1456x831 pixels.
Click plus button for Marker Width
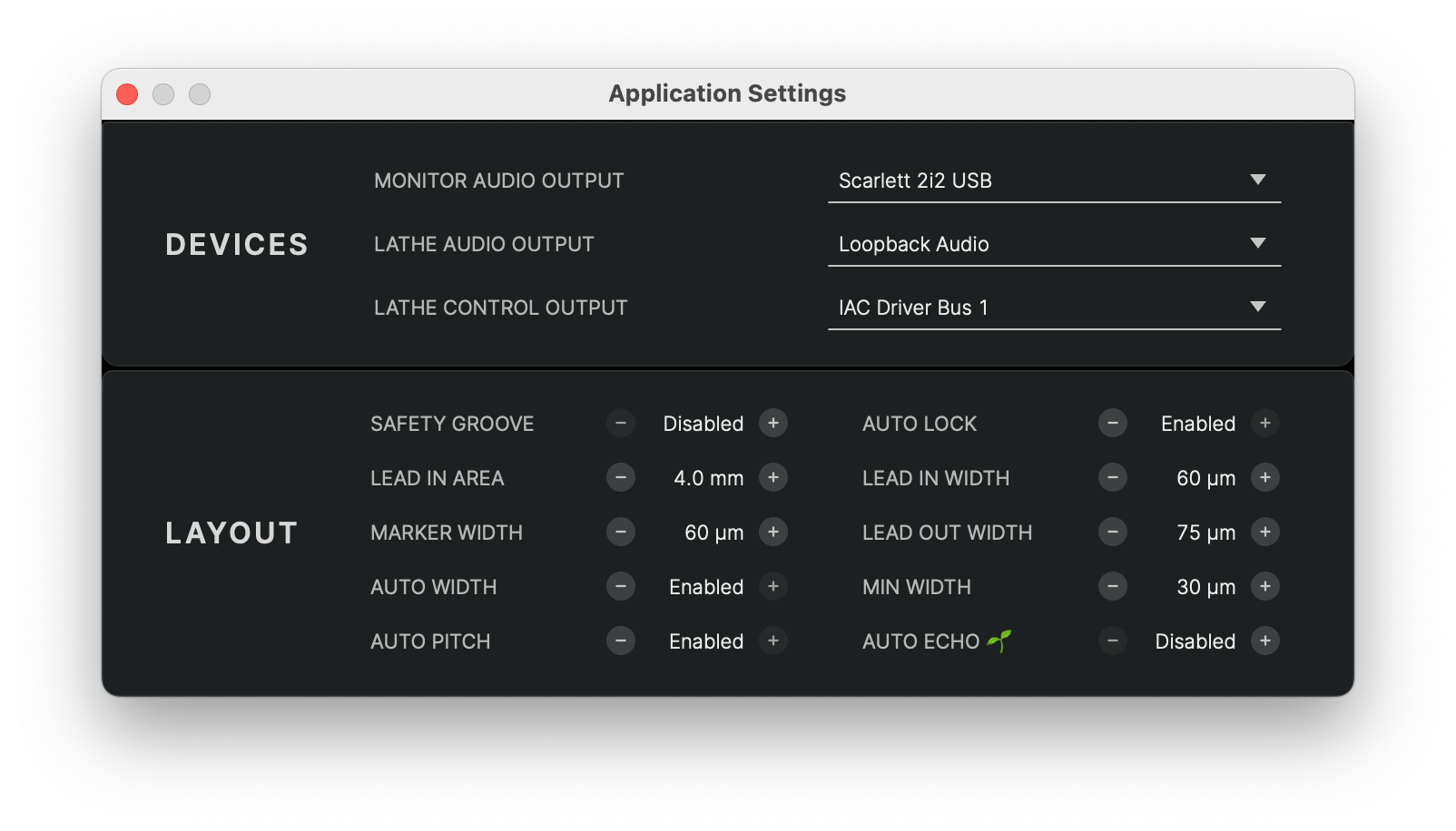coord(773,533)
